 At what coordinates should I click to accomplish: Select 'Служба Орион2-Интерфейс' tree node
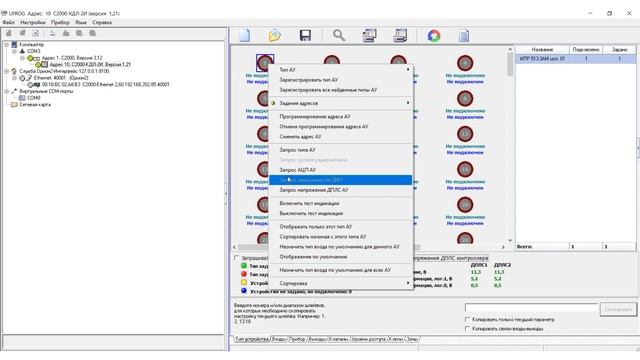click(64, 71)
